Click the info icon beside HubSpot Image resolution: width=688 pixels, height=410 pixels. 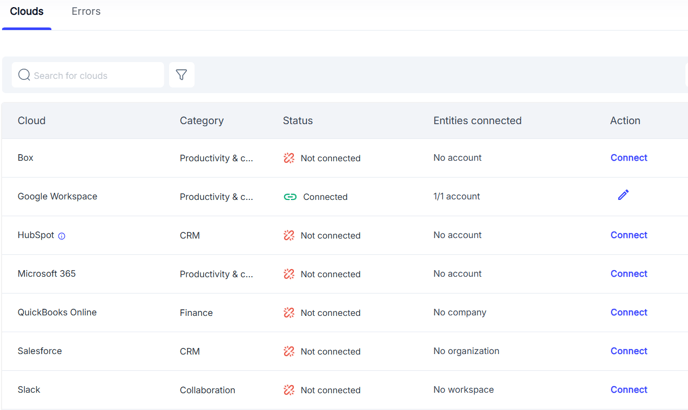[62, 236]
